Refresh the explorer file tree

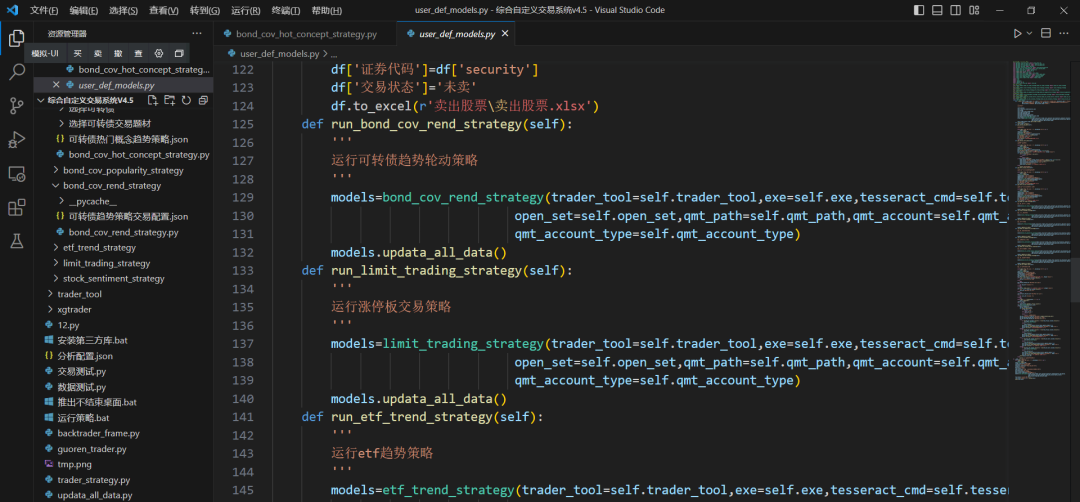coord(186,101)
